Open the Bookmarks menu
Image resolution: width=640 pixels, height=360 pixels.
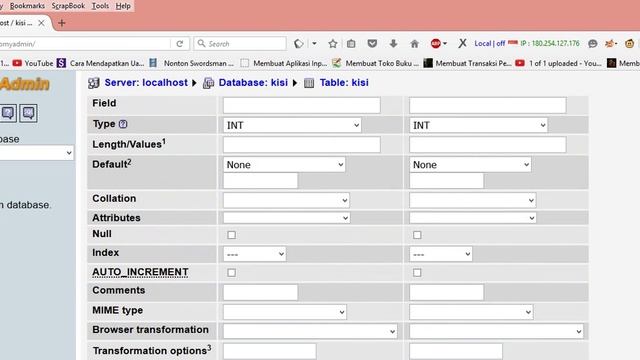tap(27, 6)
